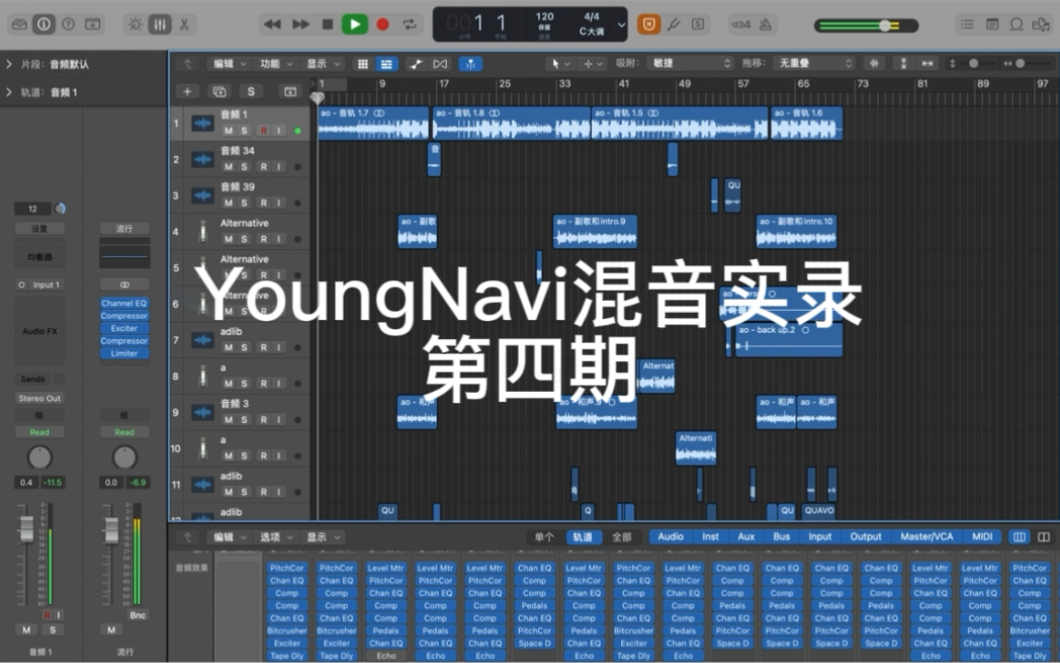Click the Input 1 slot

tap(47, 285)
